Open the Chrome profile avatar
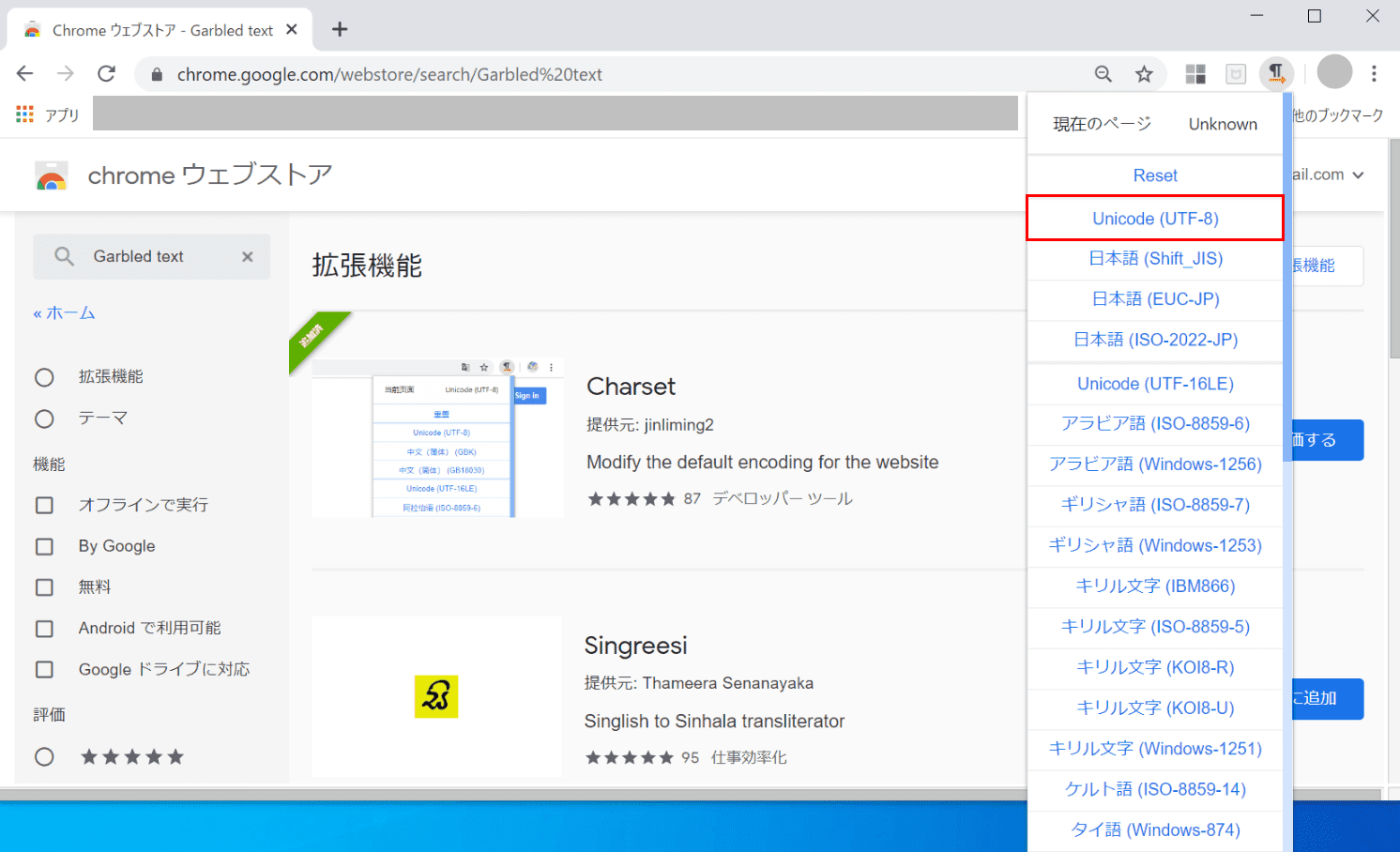 [x=1334, y=72]
